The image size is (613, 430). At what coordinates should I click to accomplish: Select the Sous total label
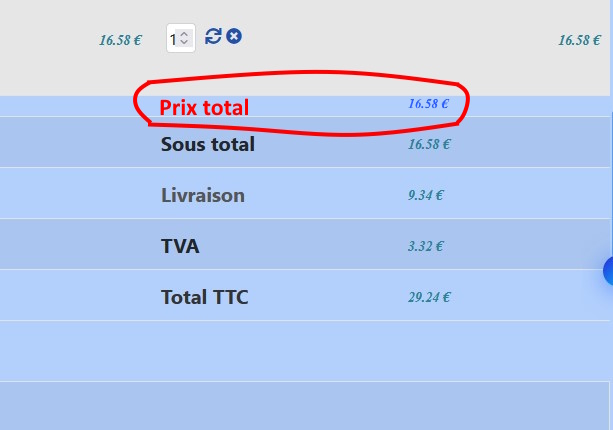[208, 144]
